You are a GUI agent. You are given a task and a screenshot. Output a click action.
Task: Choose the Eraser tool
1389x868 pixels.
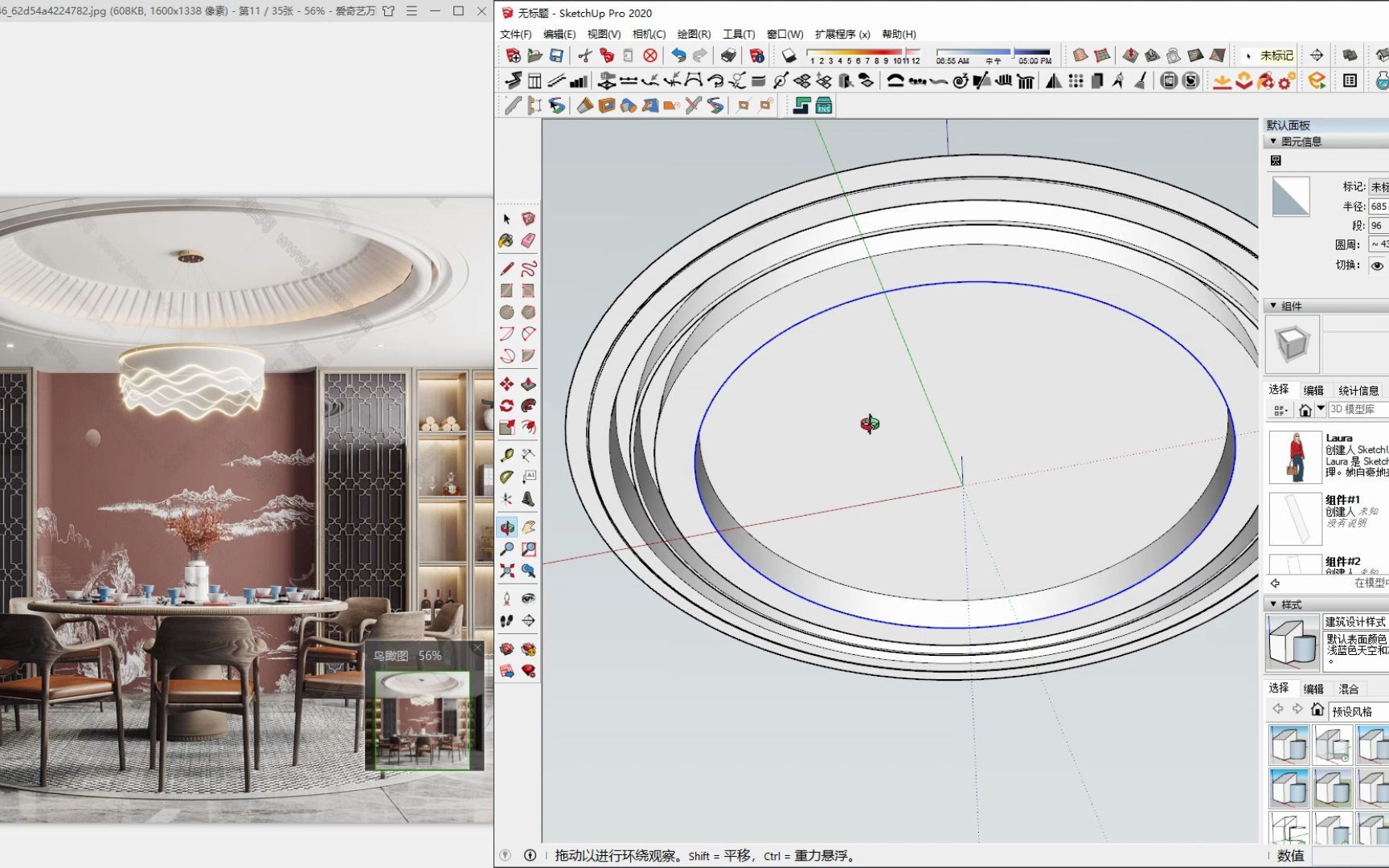(528, 240)
